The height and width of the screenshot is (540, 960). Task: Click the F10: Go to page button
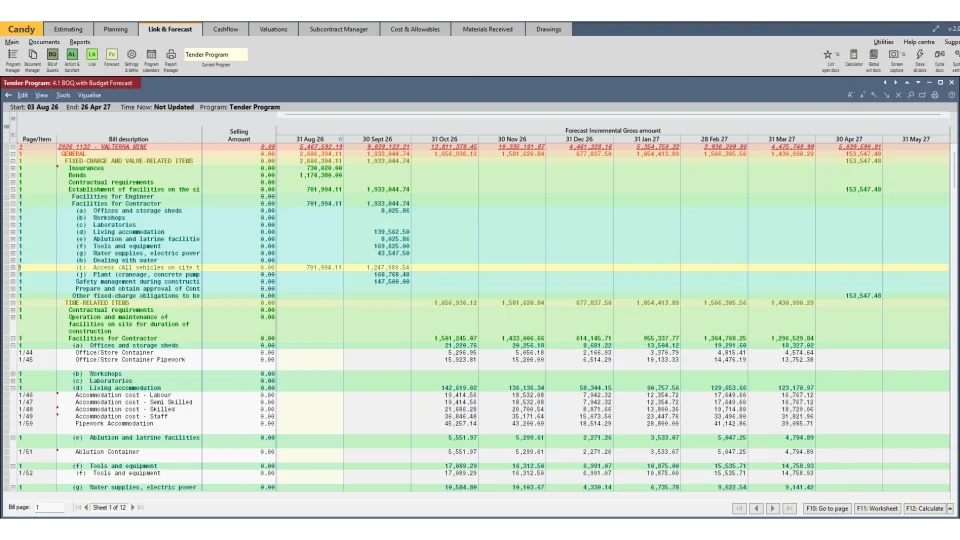pos(827,508)
